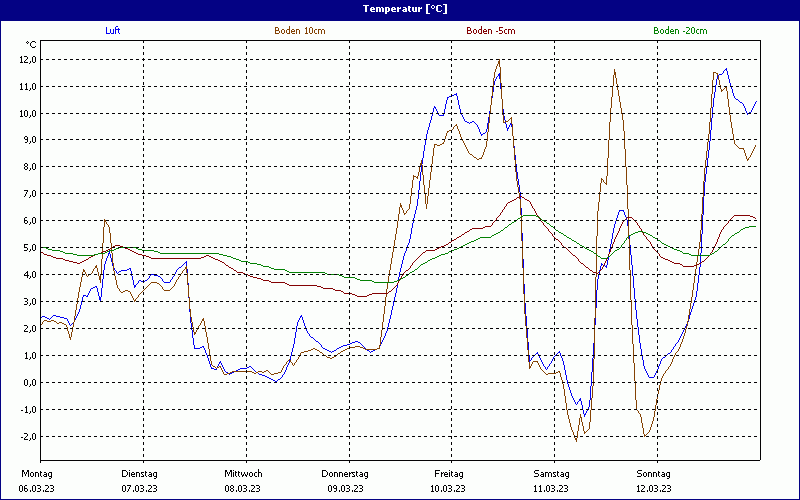
Task: Click the 'Montag' day label
Action: coord(37,474)
